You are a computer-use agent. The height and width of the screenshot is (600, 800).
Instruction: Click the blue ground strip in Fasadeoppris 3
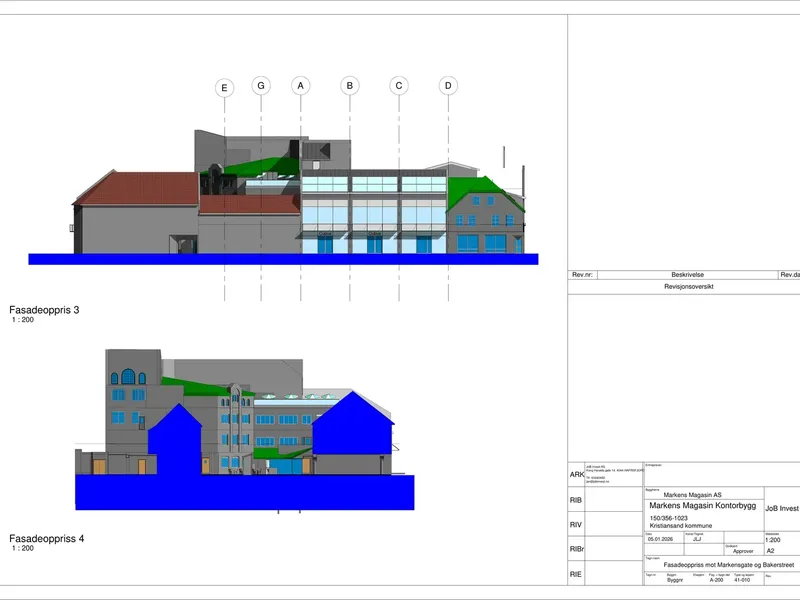coord(283,259)
